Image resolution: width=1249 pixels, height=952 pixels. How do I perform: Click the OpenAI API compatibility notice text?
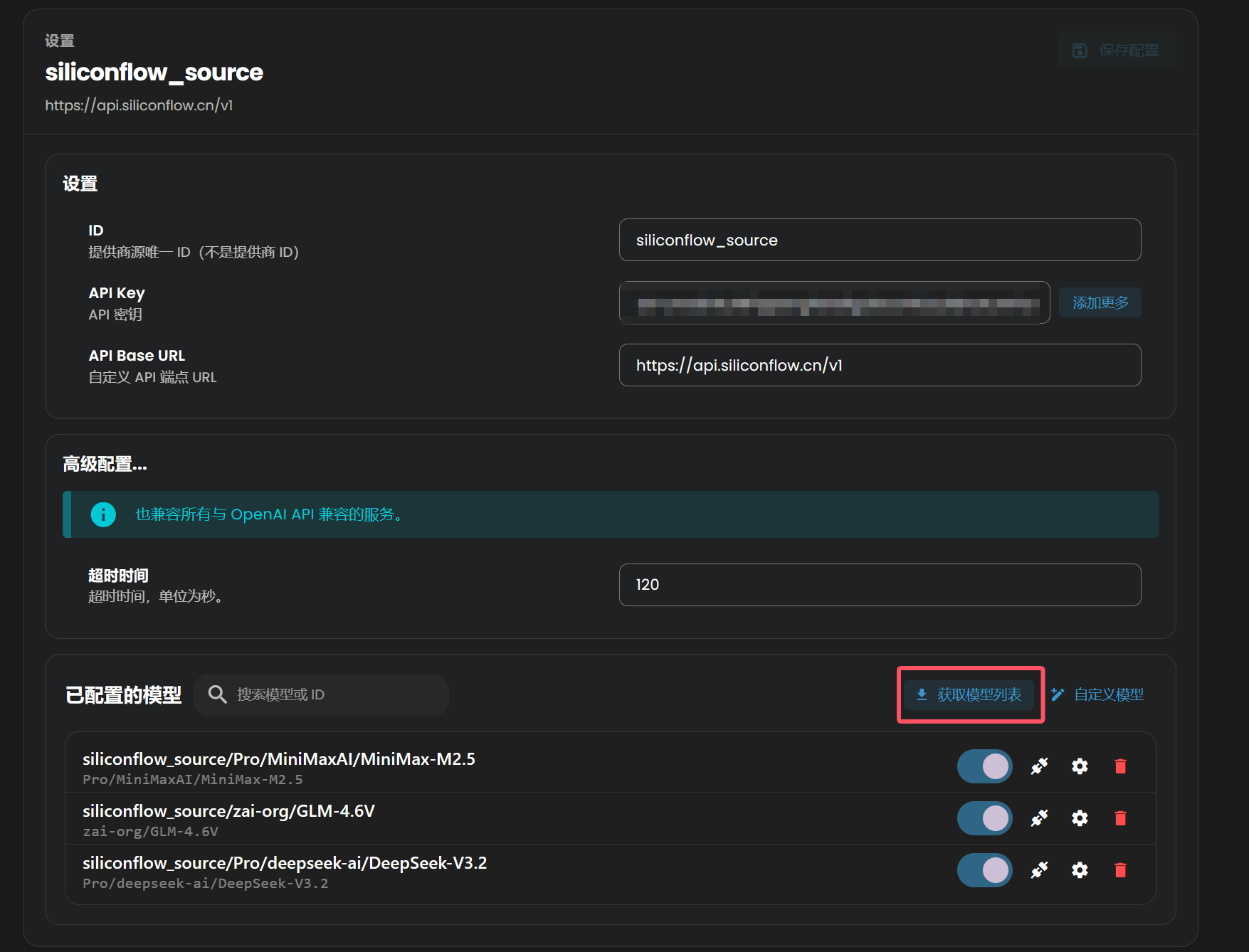click(270, 514)
